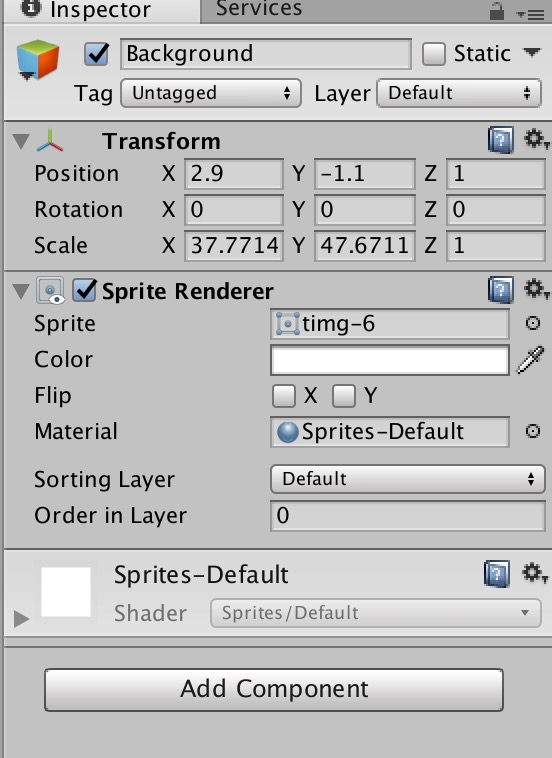This screenshot has width=552, height=758.
Task: Open the Sorting Layer dropdown
Action: 407,479
